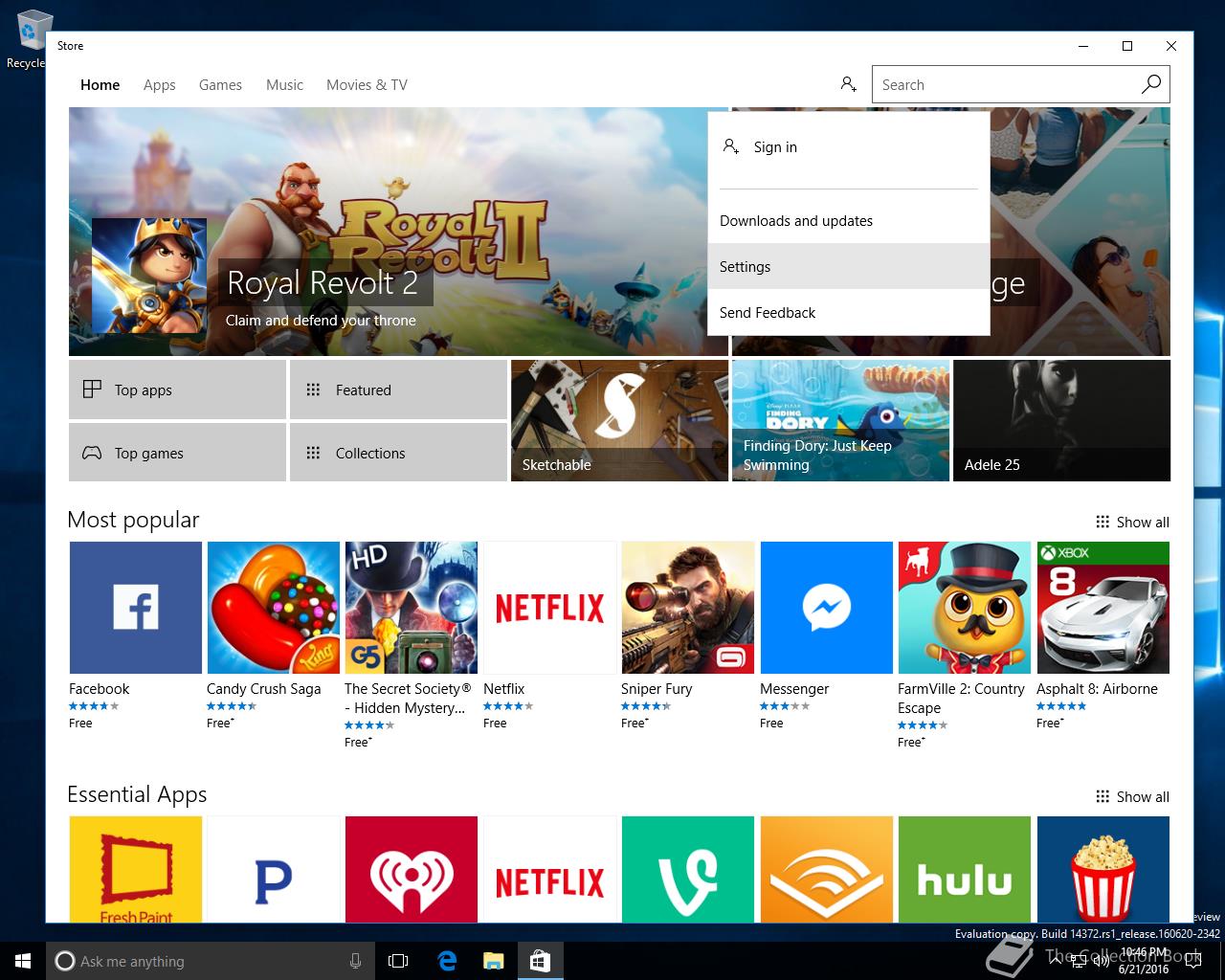Click Cortana's Ask me anything box

pyautogui.click(x=211, y=961)
